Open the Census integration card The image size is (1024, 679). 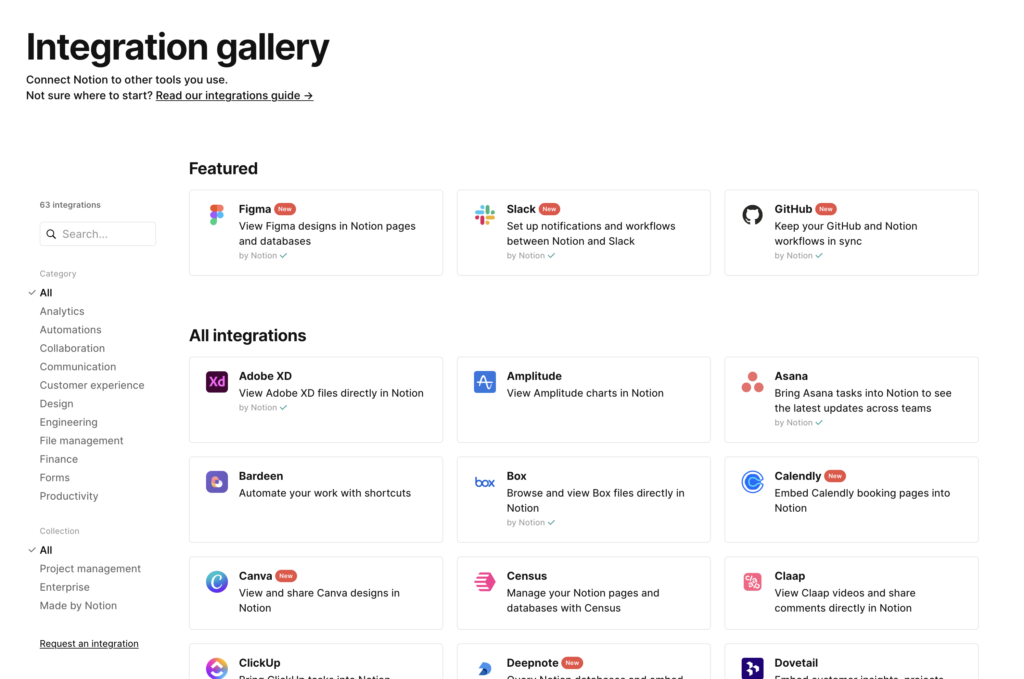click(x=583, y=592)
